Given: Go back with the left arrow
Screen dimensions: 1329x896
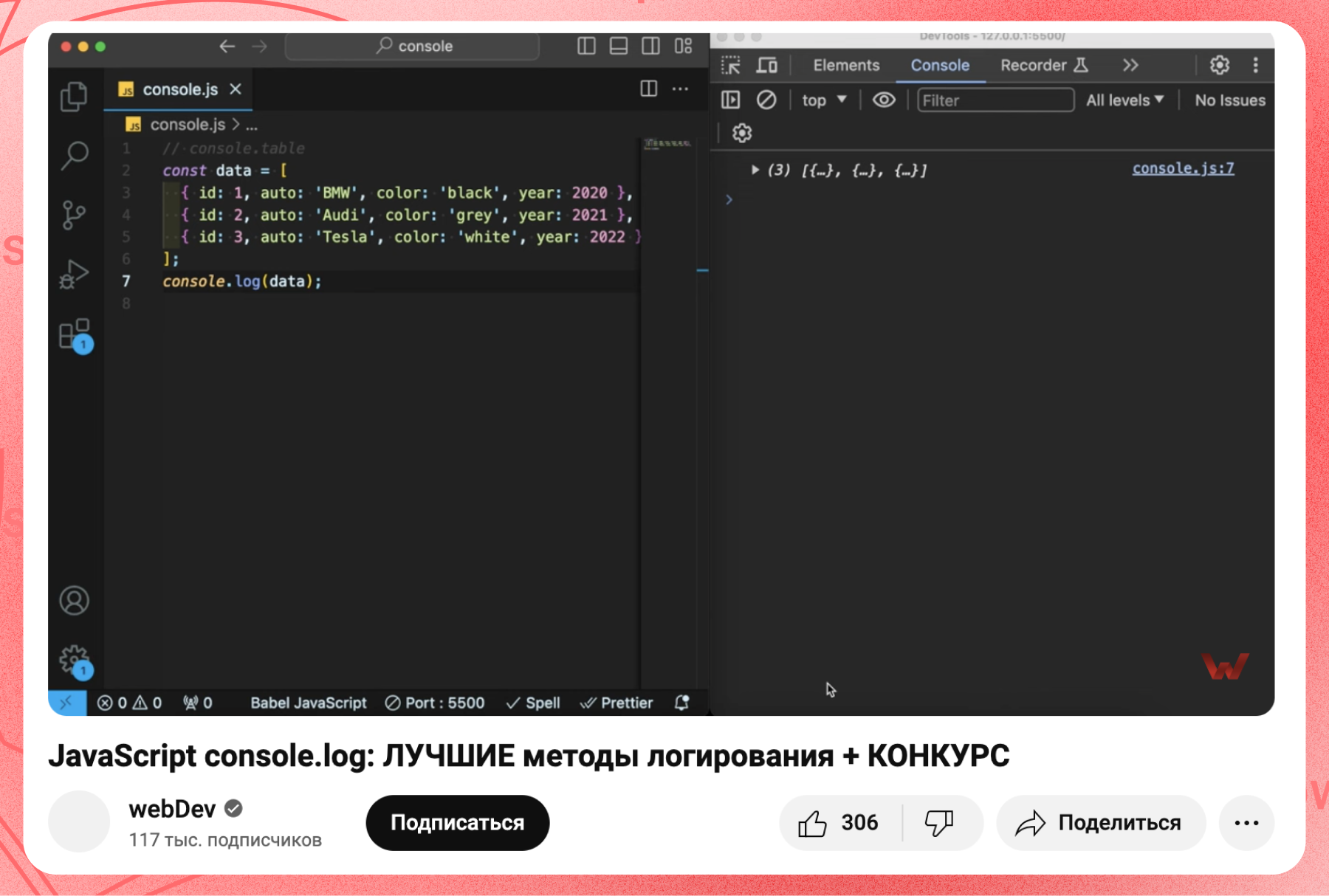Looking at the screenshot, I should (227, 46).
